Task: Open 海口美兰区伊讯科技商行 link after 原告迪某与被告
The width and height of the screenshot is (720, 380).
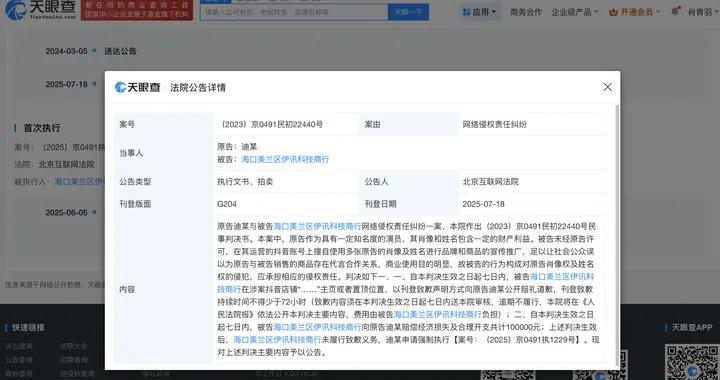Action: [317, 226]
